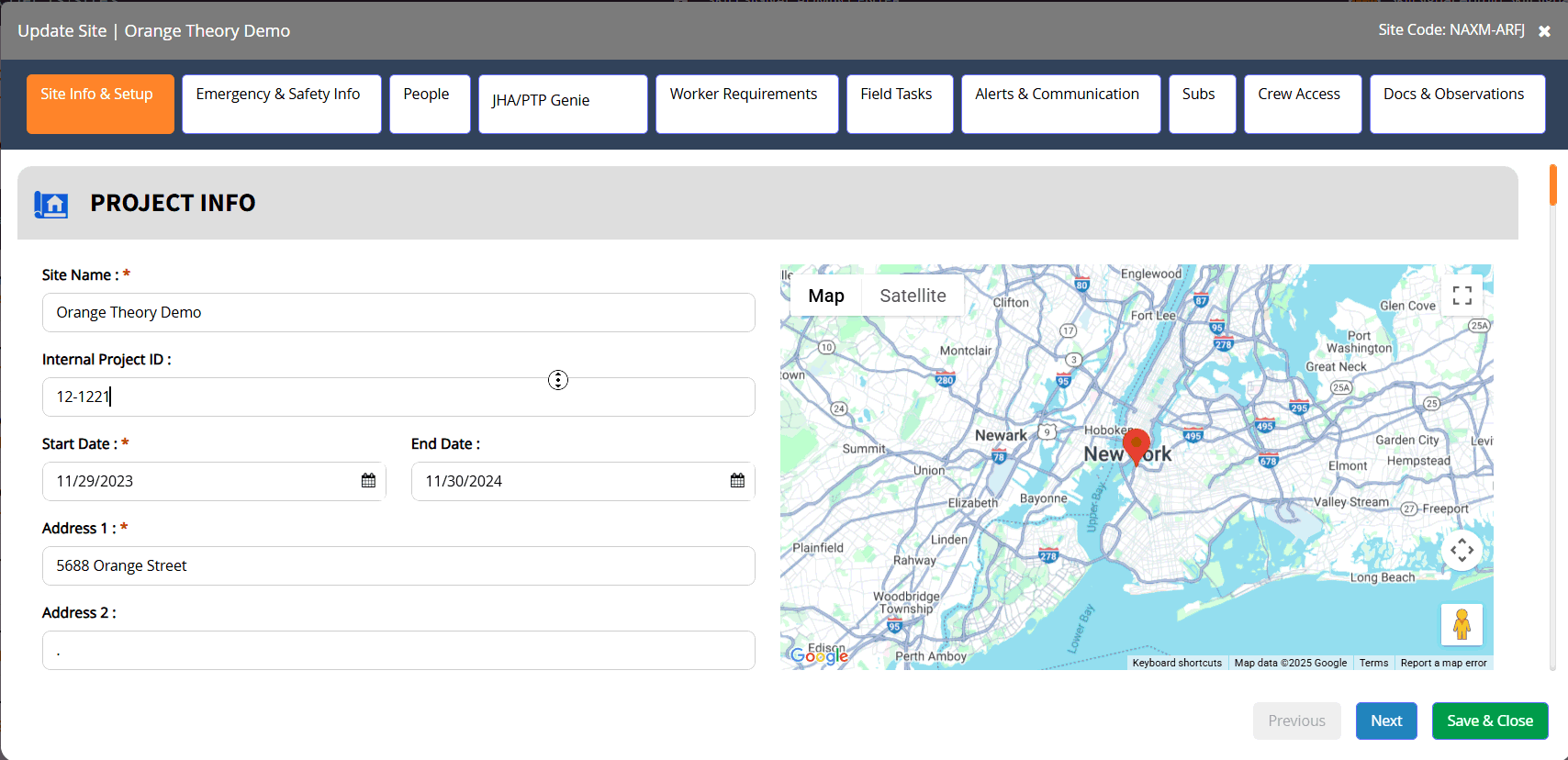The height and width of the screenshot is (760, 1568).
Task: Open Alerts & Communication tab
Action: pyautogui.click(x=1061, y=104)
